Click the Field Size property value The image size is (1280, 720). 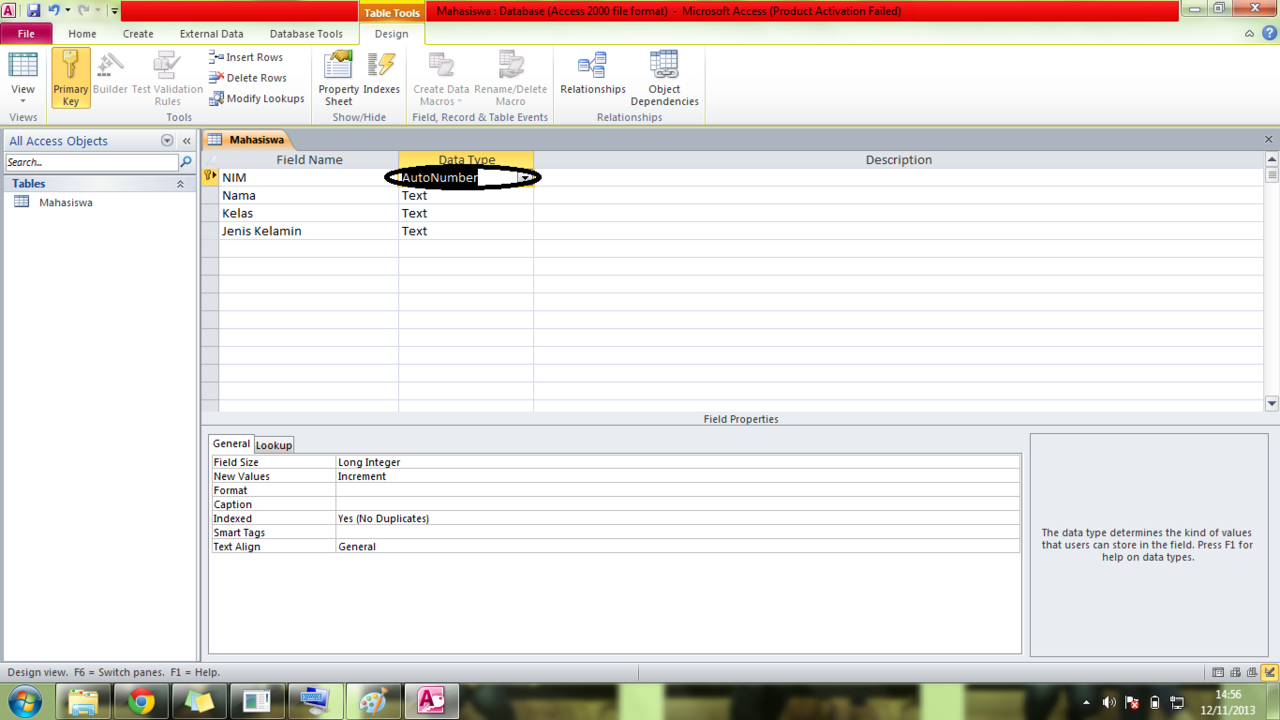pos(678,462)
